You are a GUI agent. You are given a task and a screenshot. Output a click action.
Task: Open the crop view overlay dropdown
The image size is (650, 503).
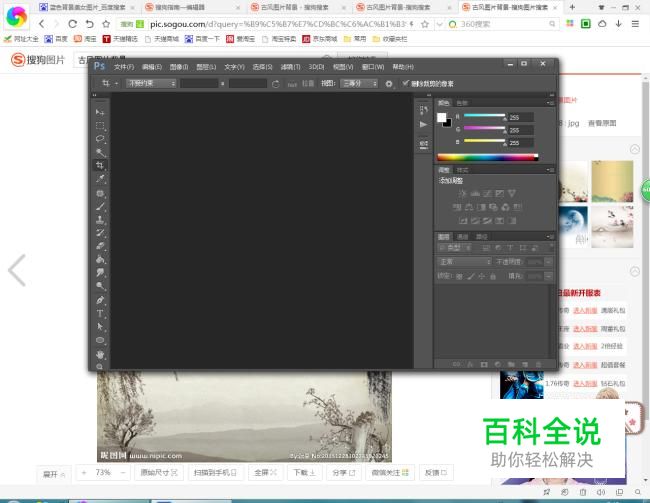point(358,83)
